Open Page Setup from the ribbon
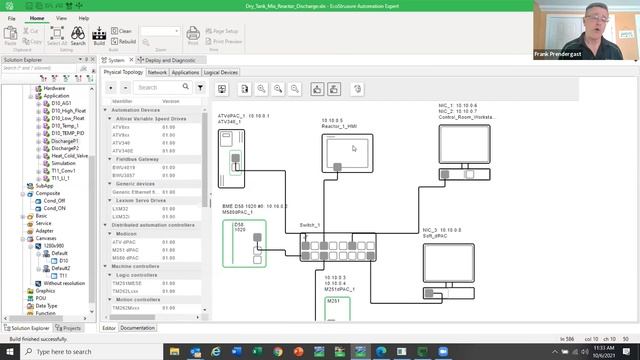This screenshot has width=640, height=360. (x=222, y=31)
